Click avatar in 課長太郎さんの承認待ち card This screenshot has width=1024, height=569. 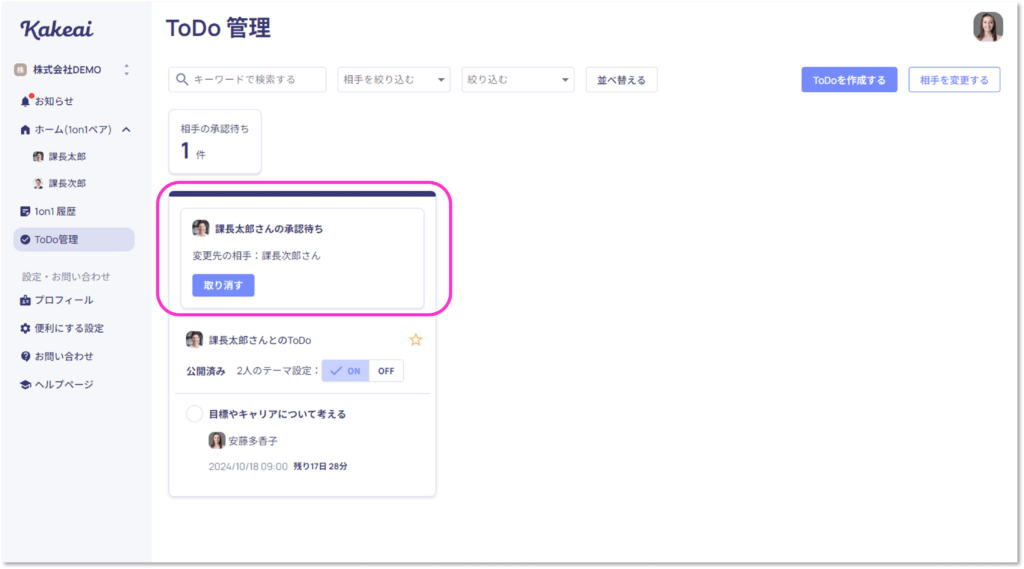[x=200, y=228]
